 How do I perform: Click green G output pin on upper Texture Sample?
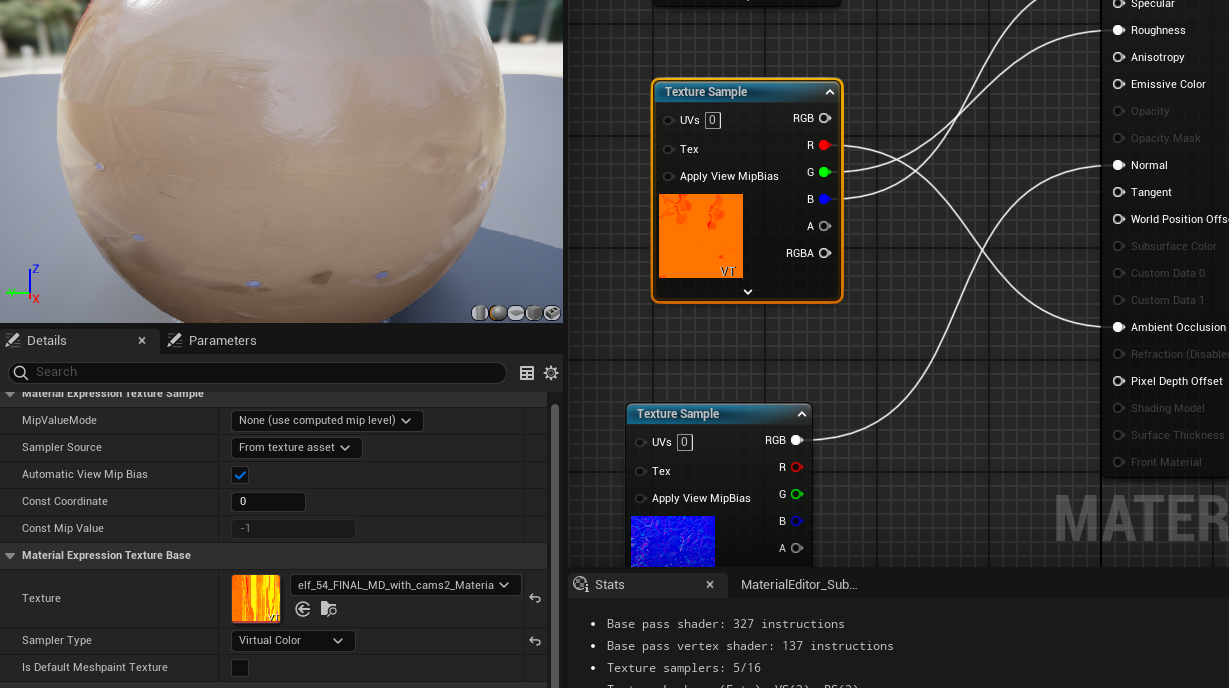pyautogui.click(x=824, y=172)
